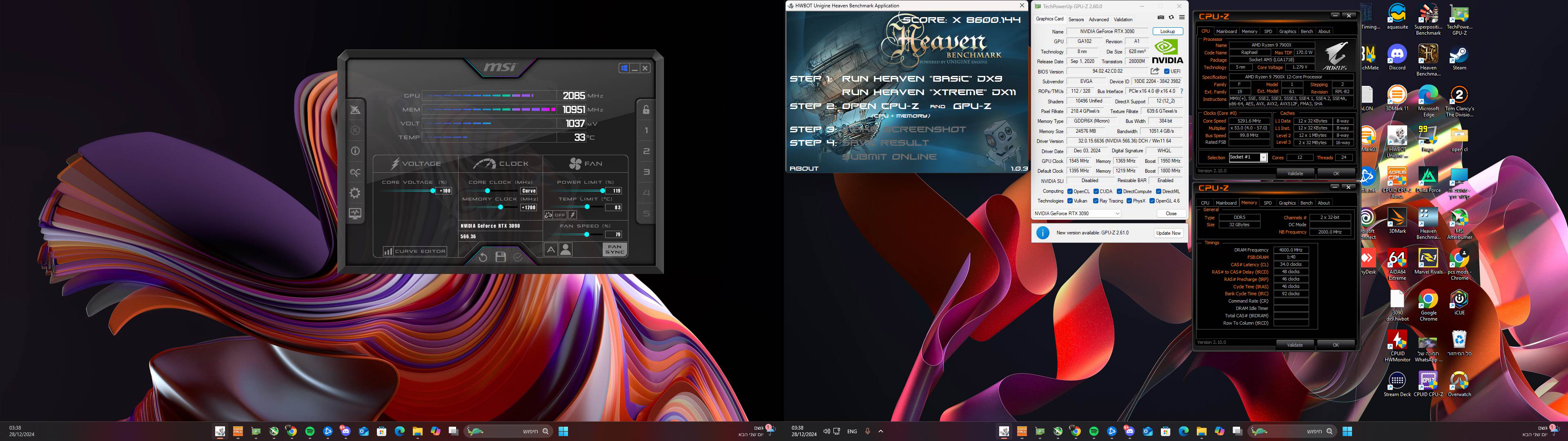Open Afterburner settings gear icon

pyautogui.click(x=355, y=193)
